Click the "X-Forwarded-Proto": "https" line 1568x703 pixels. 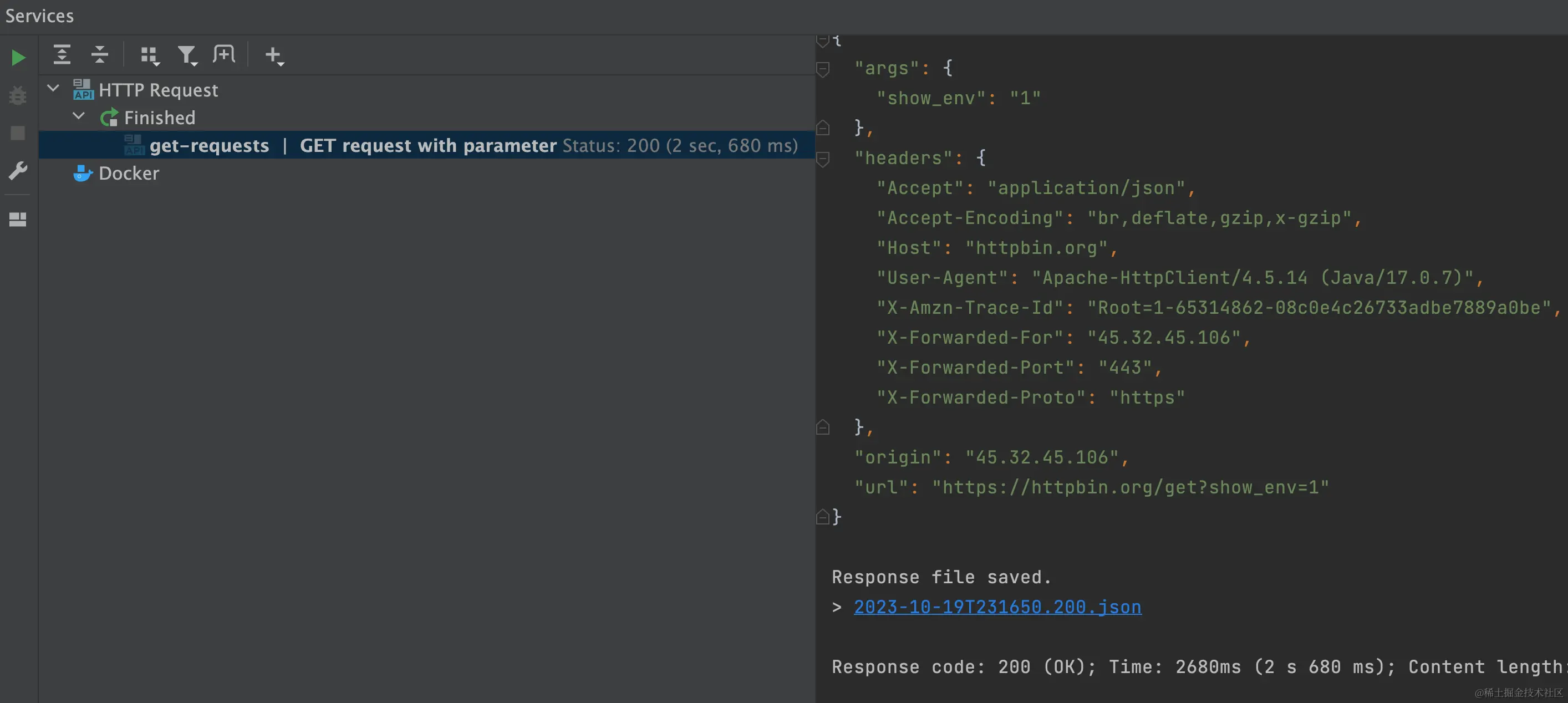tap(1031, 398)
